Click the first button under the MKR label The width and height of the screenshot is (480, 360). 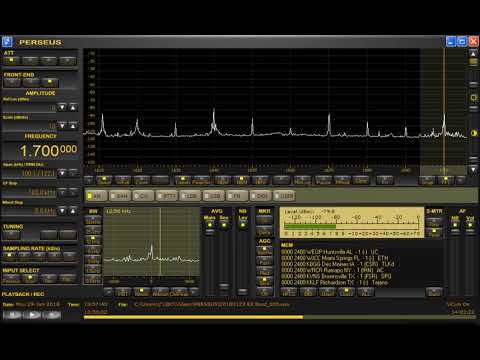[x=264, y=220]
